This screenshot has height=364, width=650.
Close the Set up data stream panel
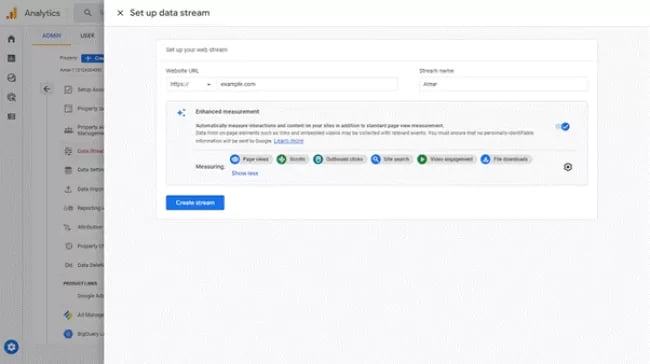[x=120, y=13]
